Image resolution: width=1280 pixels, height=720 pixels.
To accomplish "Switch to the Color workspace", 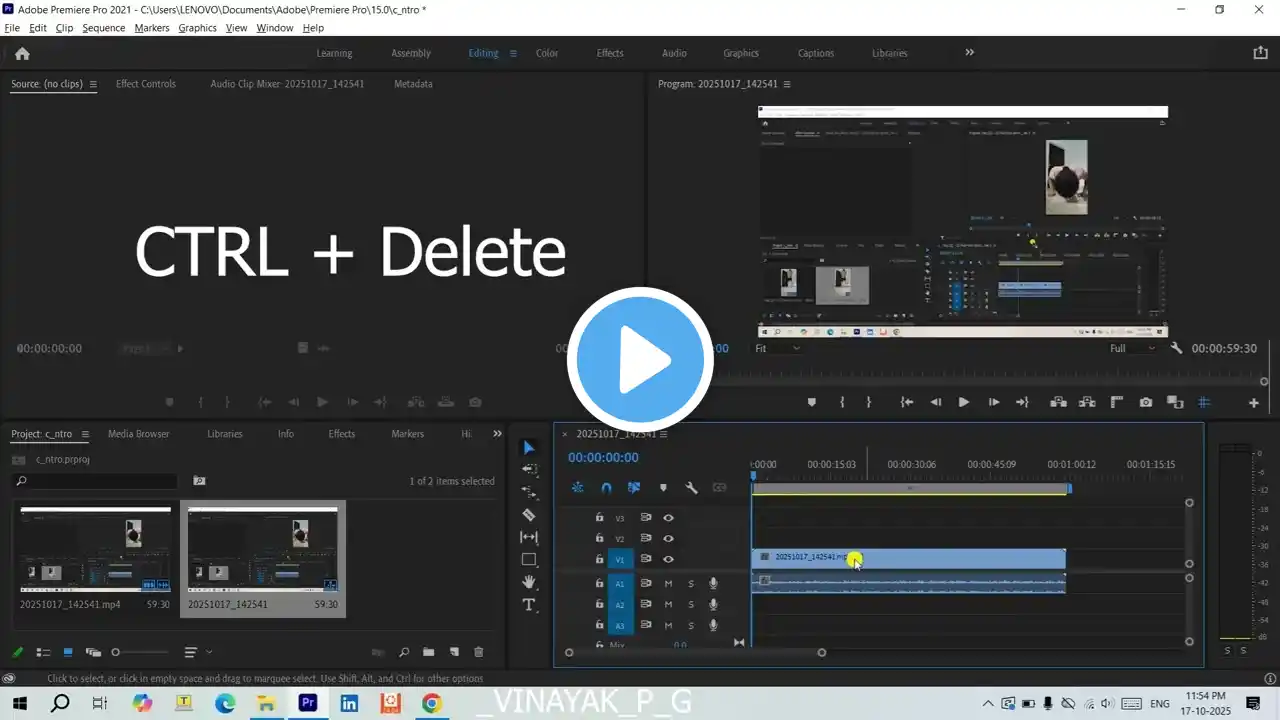I will point(547,53).
